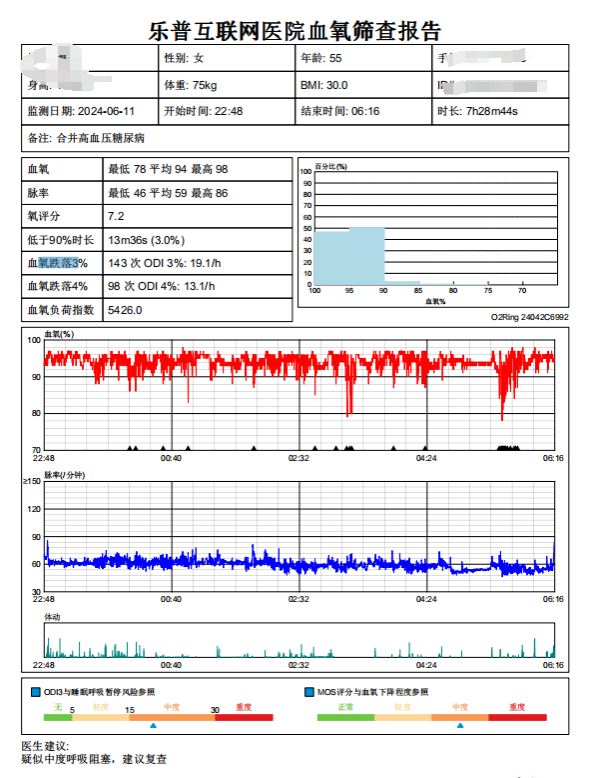Image resolution: width=591 pixels, height=778 pixels.
Task: Select the 体重: 75kg cell
Action: [x=227, y=85]
